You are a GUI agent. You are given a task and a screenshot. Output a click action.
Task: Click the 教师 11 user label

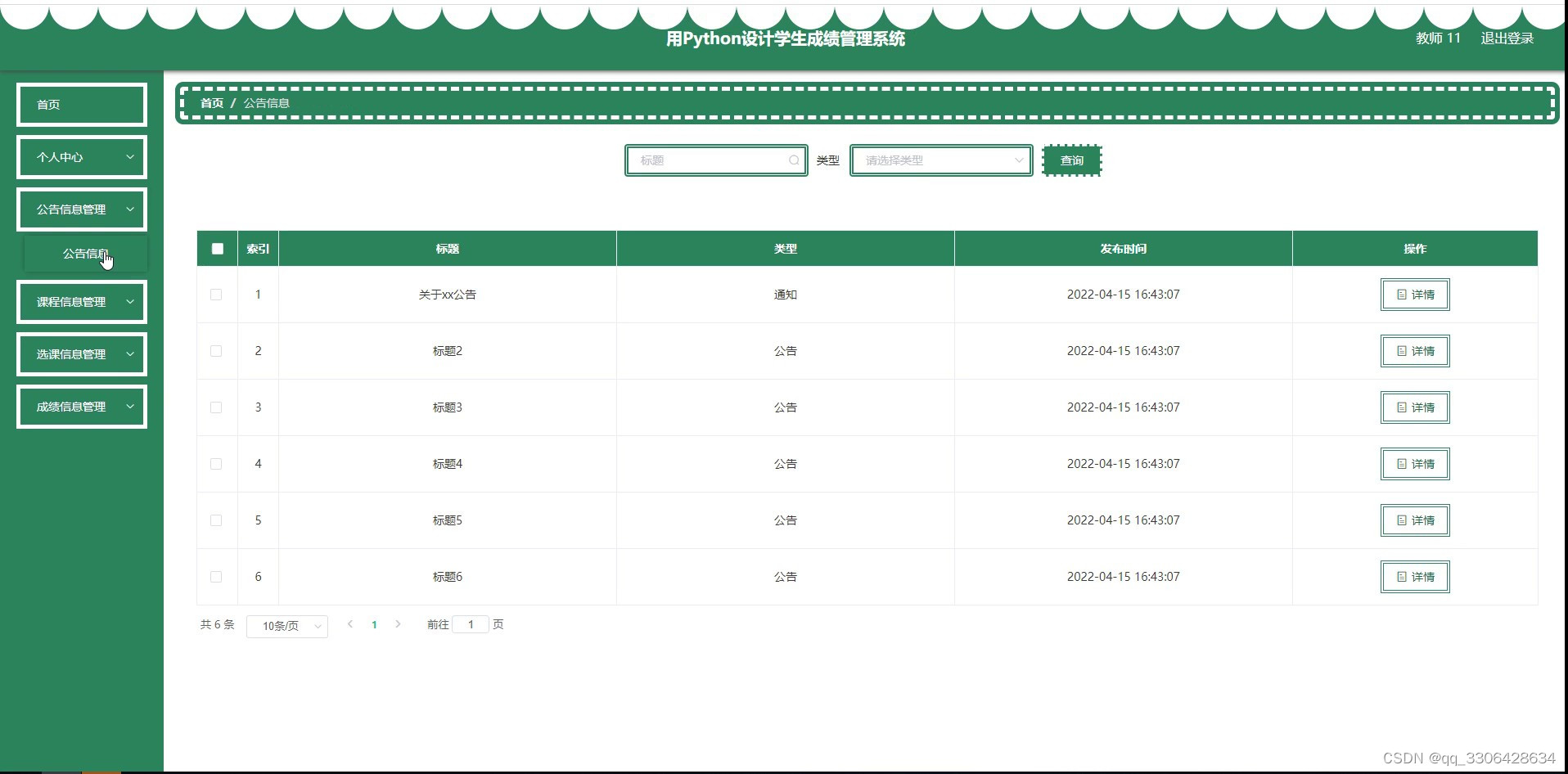click(x=1438, y=38)
